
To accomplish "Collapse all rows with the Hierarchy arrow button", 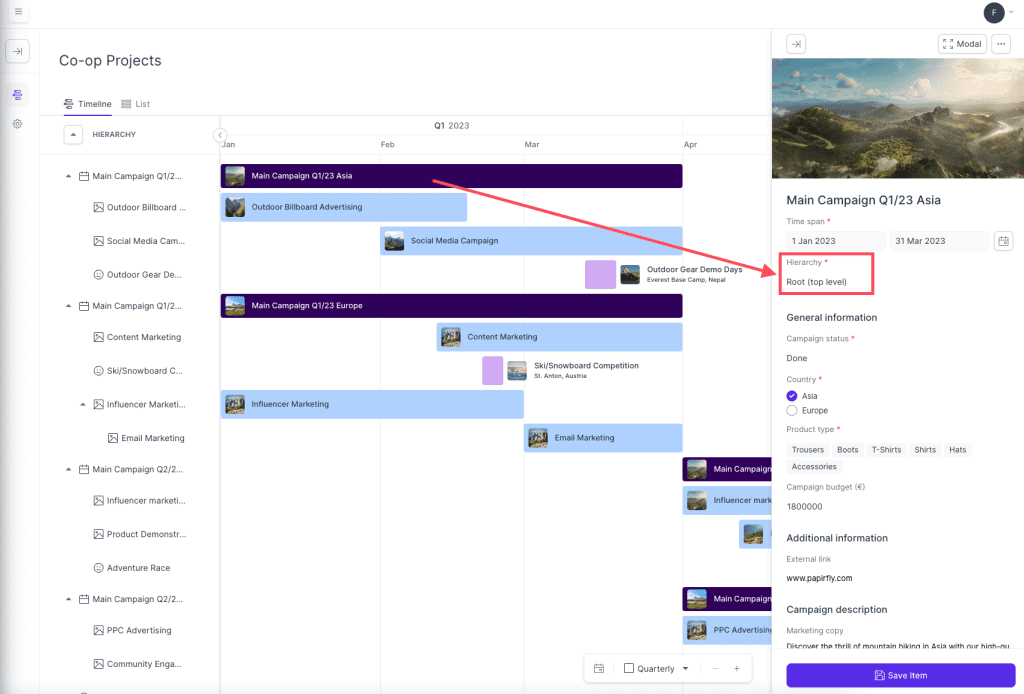I will point(73,134).
